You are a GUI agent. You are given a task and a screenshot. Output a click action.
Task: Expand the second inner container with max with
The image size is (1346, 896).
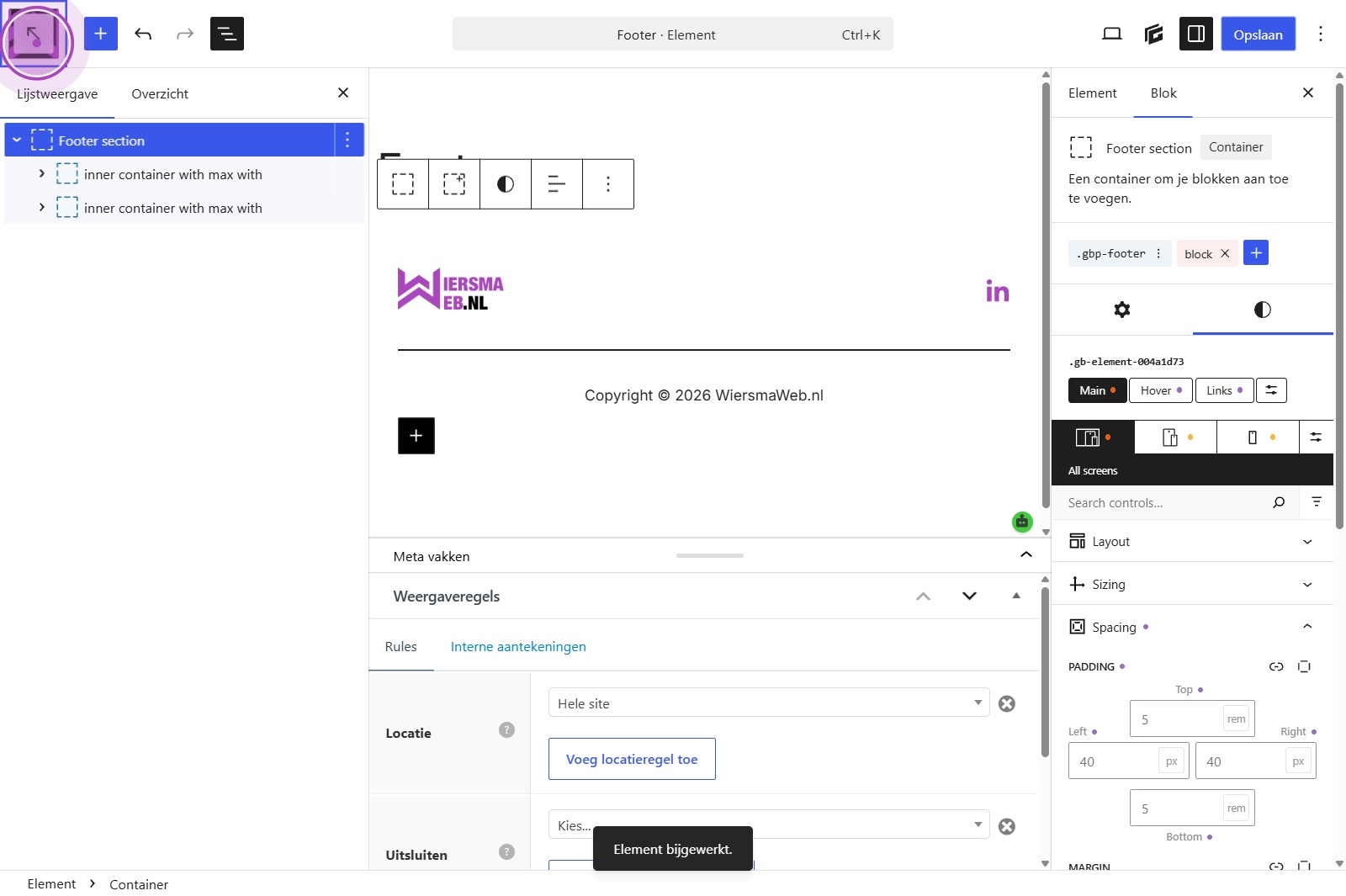point(41,208)
